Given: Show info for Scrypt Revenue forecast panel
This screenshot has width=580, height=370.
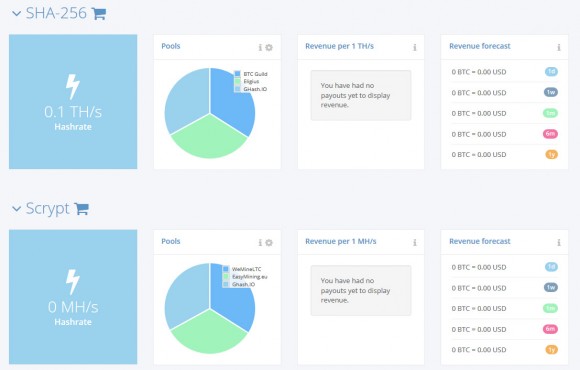Looking at the screenshot, I should click(559, 242).
